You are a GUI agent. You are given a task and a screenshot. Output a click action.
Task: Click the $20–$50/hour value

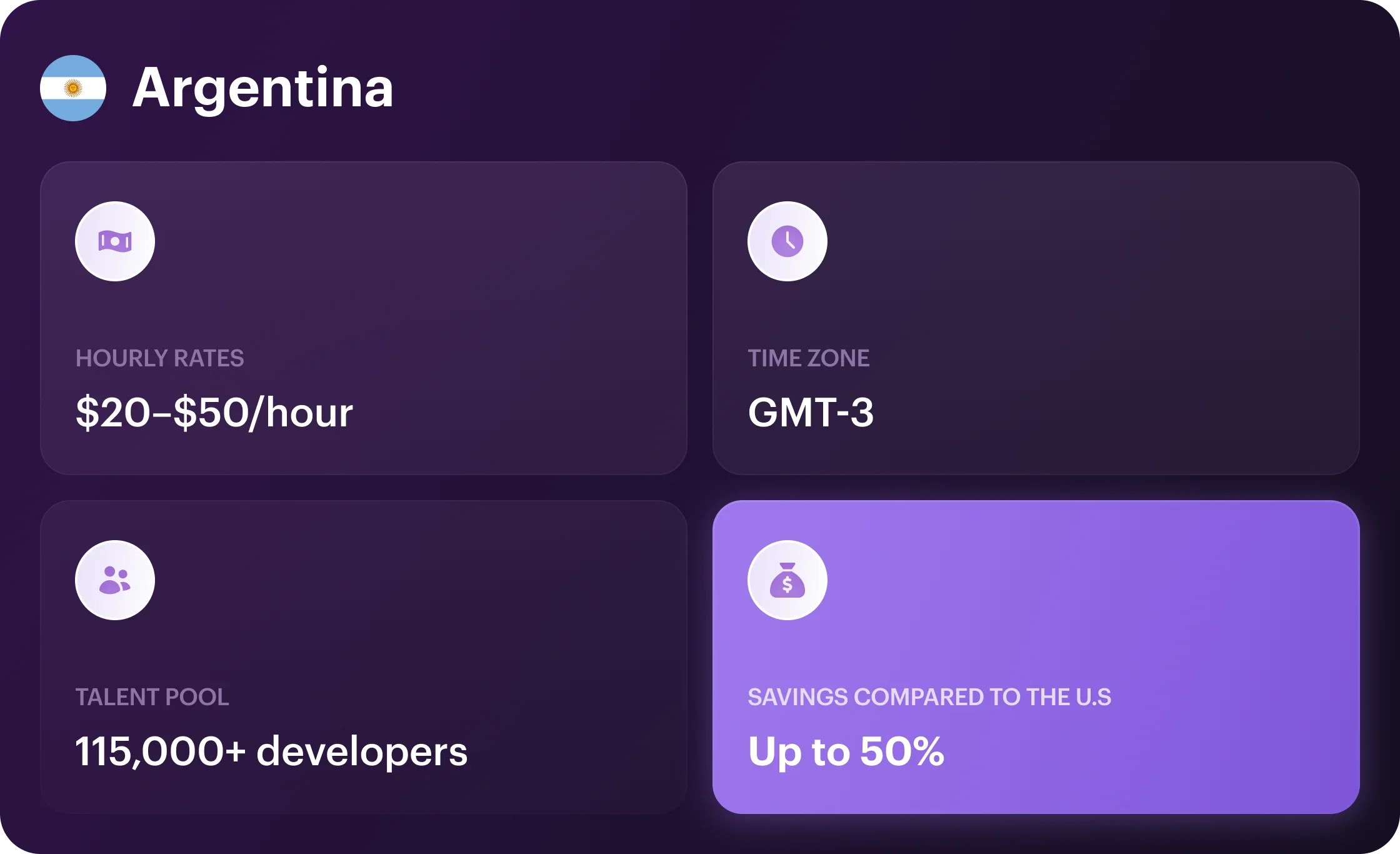click(214, 413)
